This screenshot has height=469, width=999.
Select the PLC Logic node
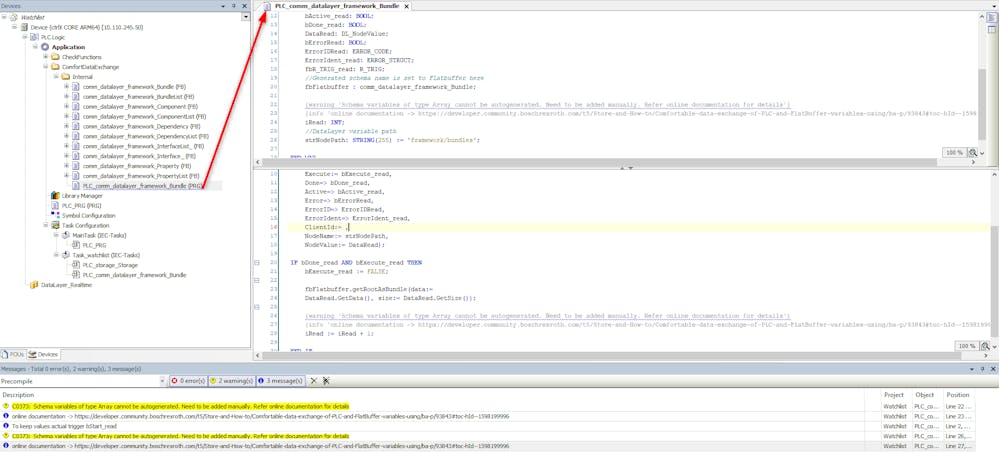pyautogui.click(x=53, y=37)
